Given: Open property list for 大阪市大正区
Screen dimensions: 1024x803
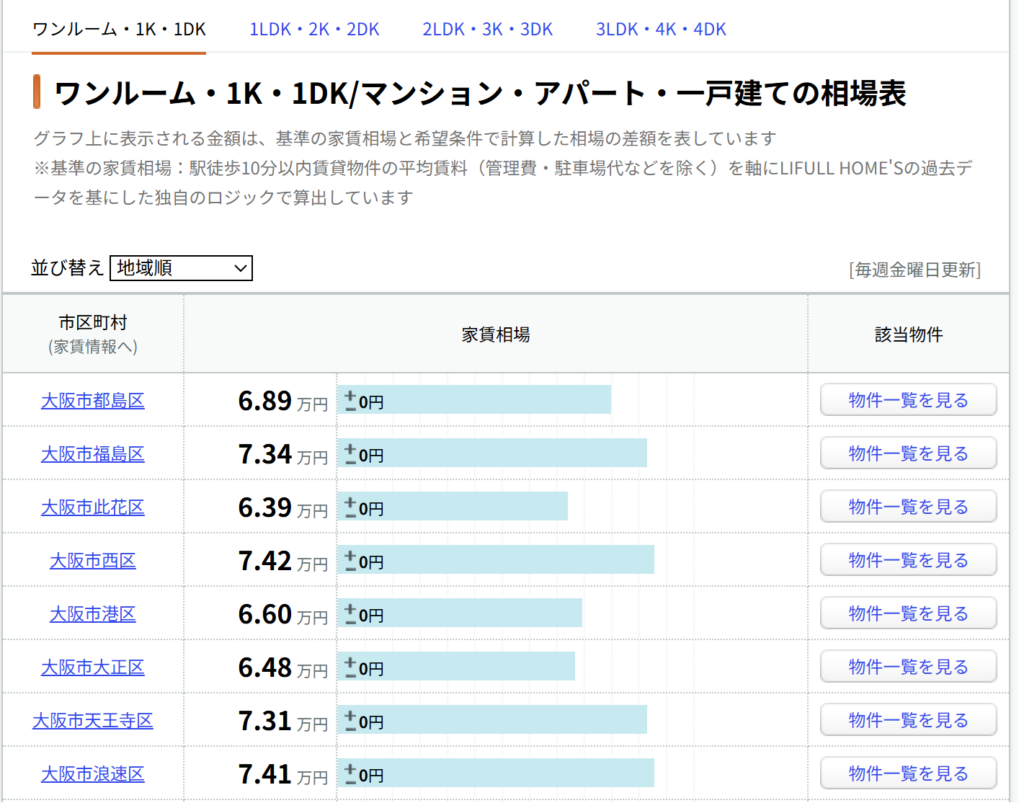Looking at the screenshot, I should point(908,667).
